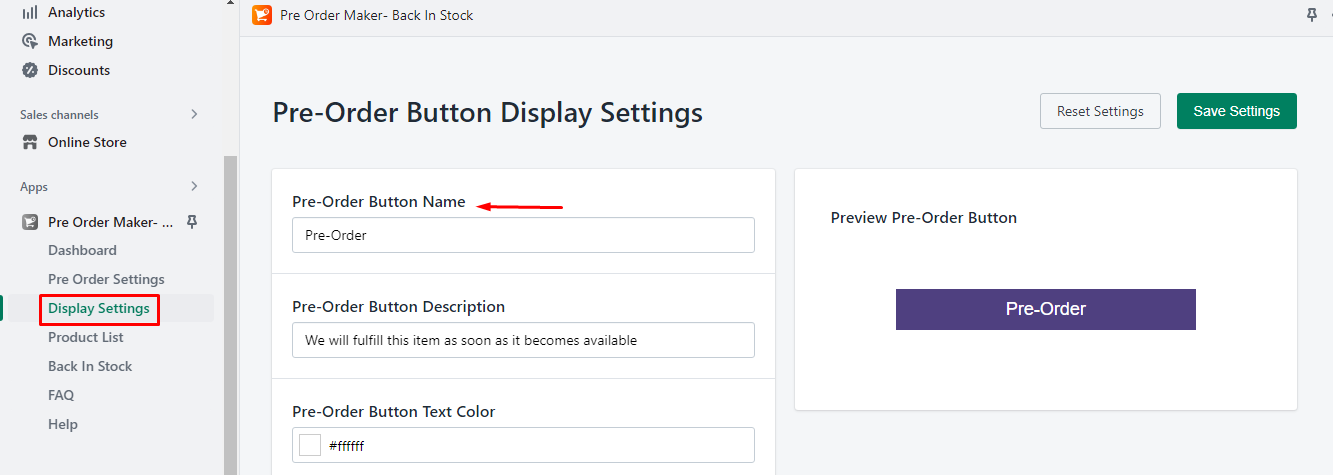Click the Pre Order Maker- sidebar app name
The height and width of the screenshot is (475, 1333).
111,222
